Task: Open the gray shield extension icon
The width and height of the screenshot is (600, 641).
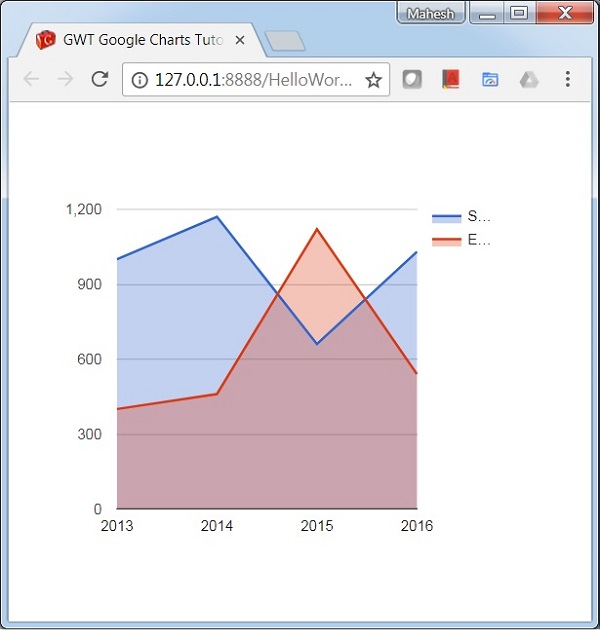Action: pyautogui.click(x=411, y=80)
